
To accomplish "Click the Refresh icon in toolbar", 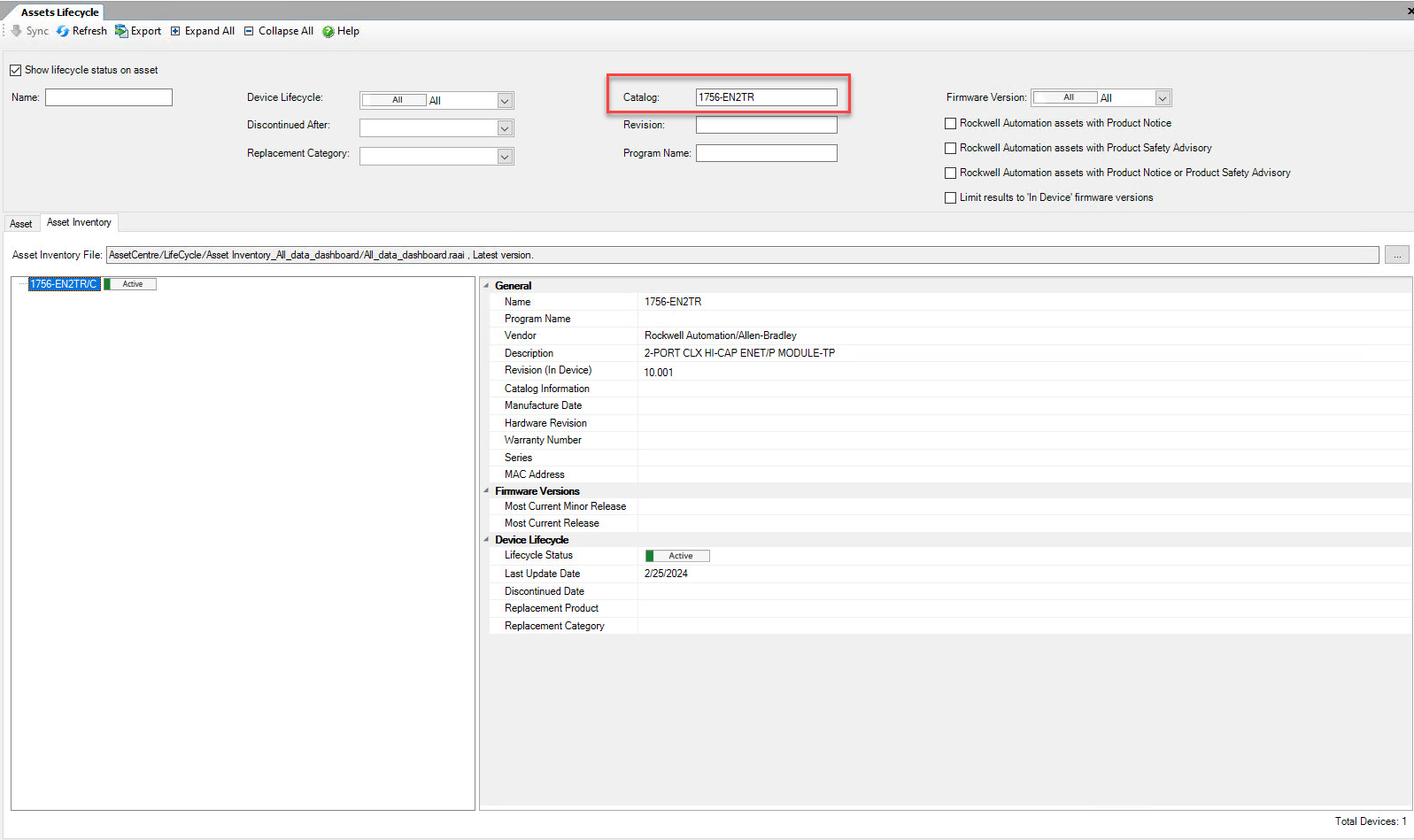I will [63, 31].
